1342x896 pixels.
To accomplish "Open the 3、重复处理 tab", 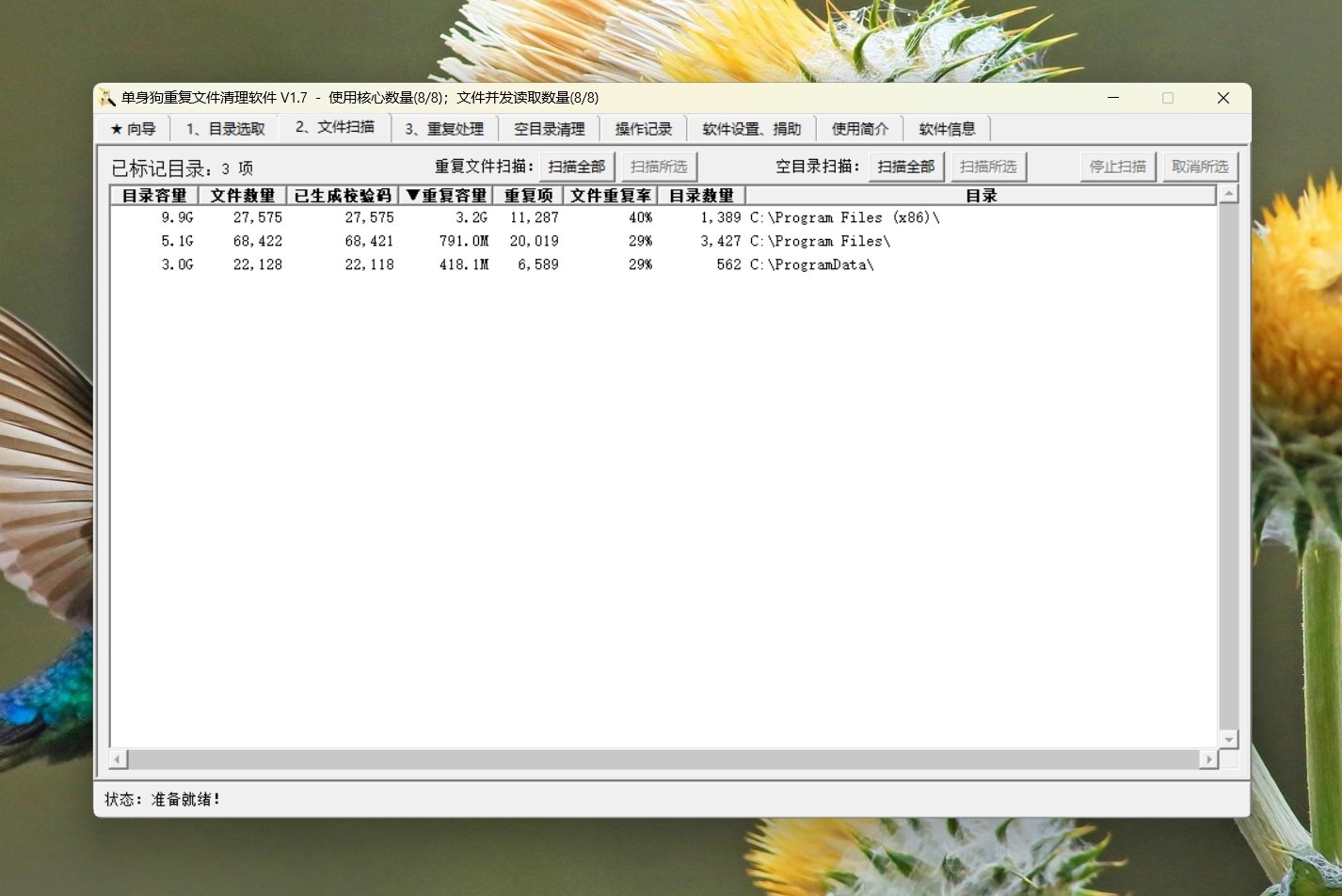I will [444, 129].
